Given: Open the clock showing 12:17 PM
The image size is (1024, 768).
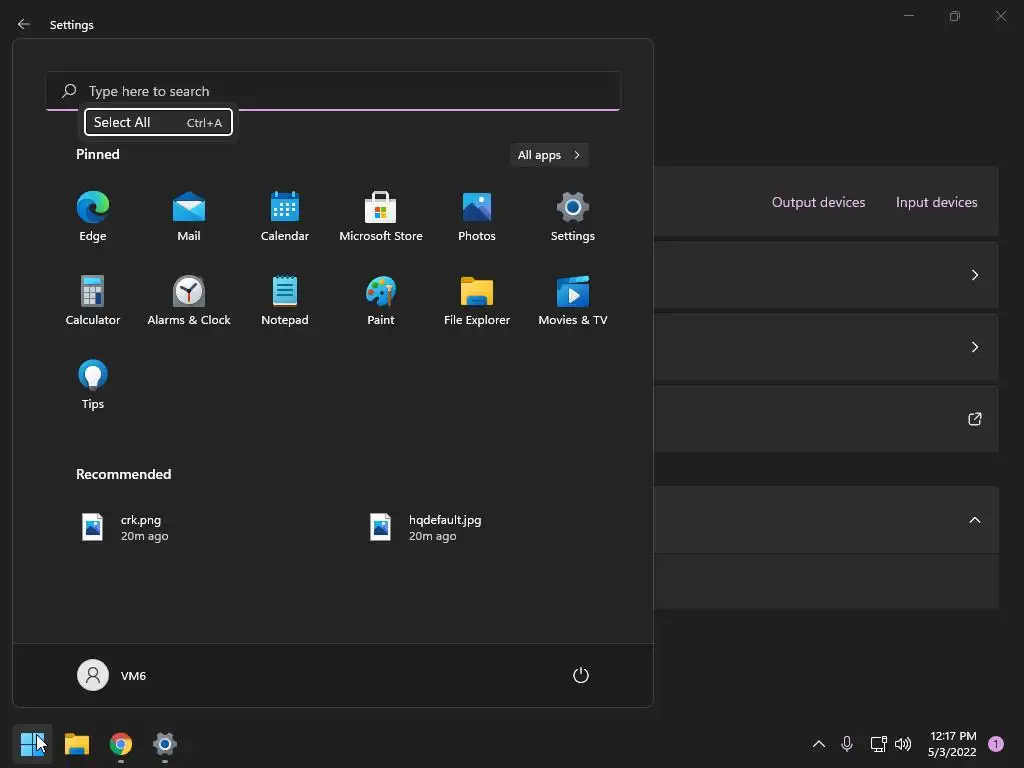Looking at the screenshot, I should [952, 744].
